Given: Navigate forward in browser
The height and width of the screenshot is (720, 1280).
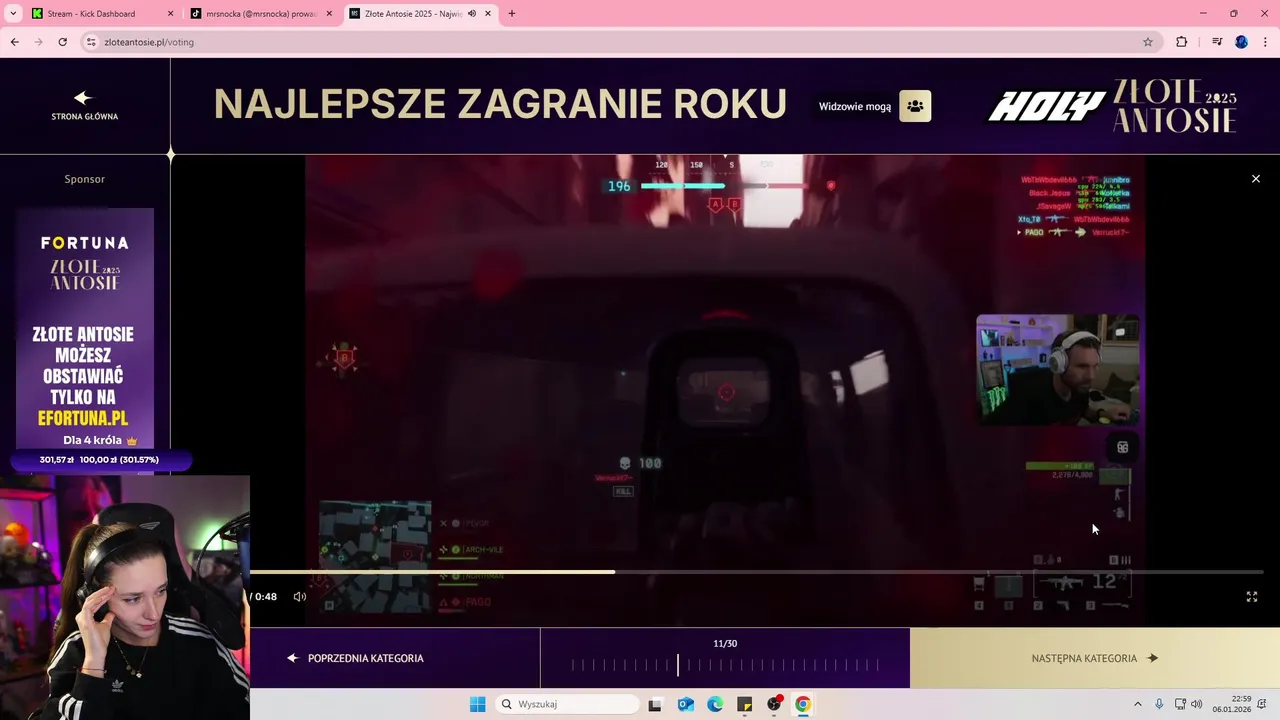Looking at the screenshot, I should click(39, 42).
